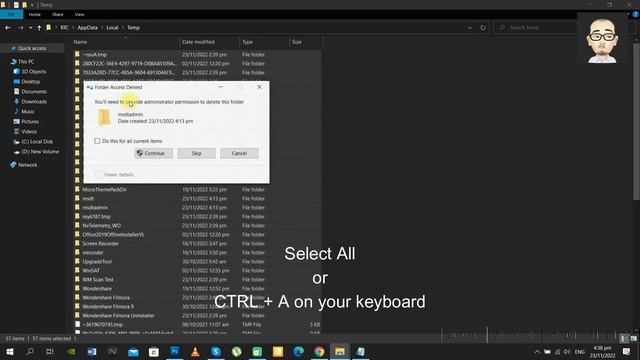Open Google Chrome from taskbar
Viewport: 640px width, 360px height.
[x=319, y=351]
